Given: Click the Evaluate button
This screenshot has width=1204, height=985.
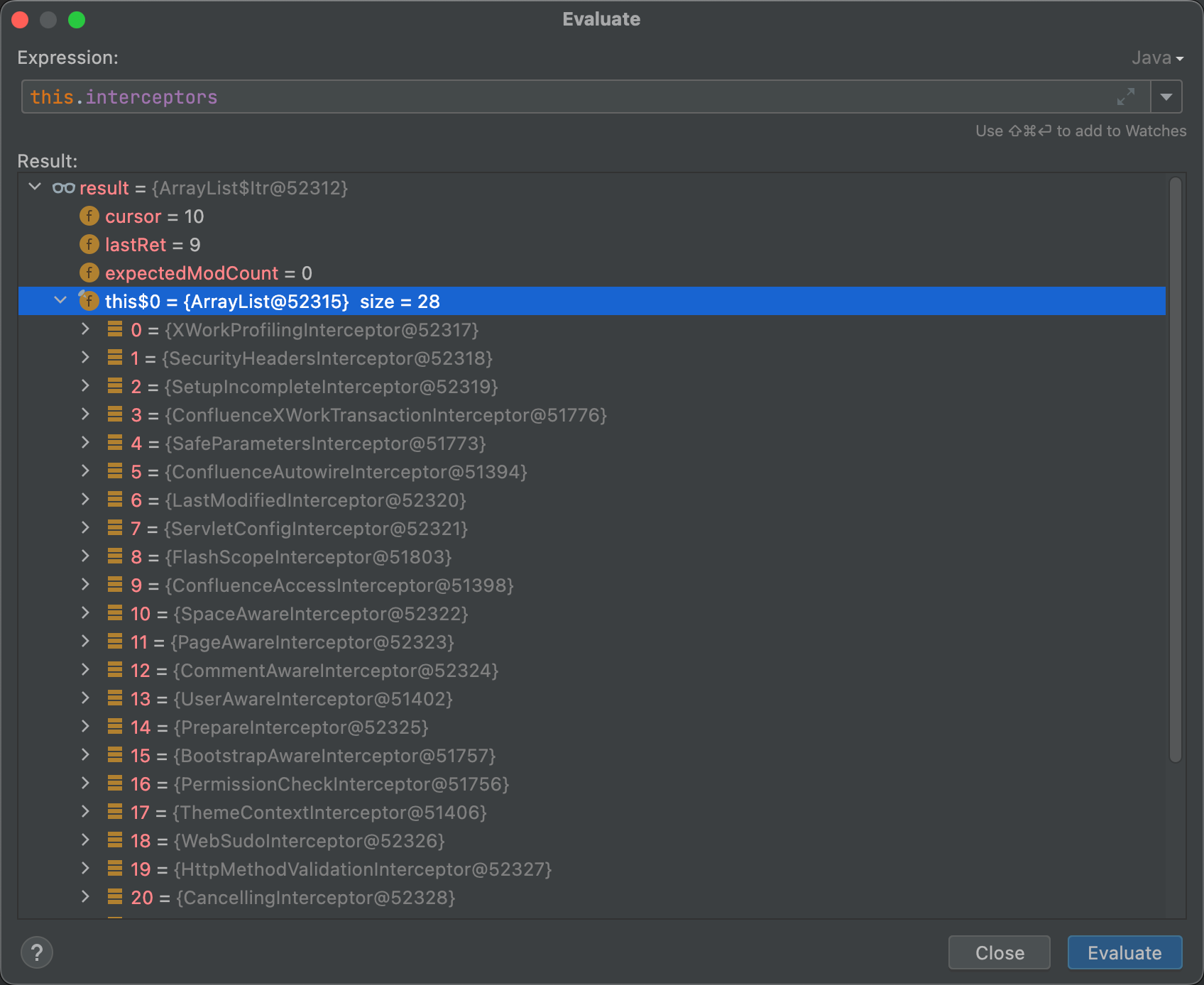Looking at the screenshot, I should pos(1124,952).
